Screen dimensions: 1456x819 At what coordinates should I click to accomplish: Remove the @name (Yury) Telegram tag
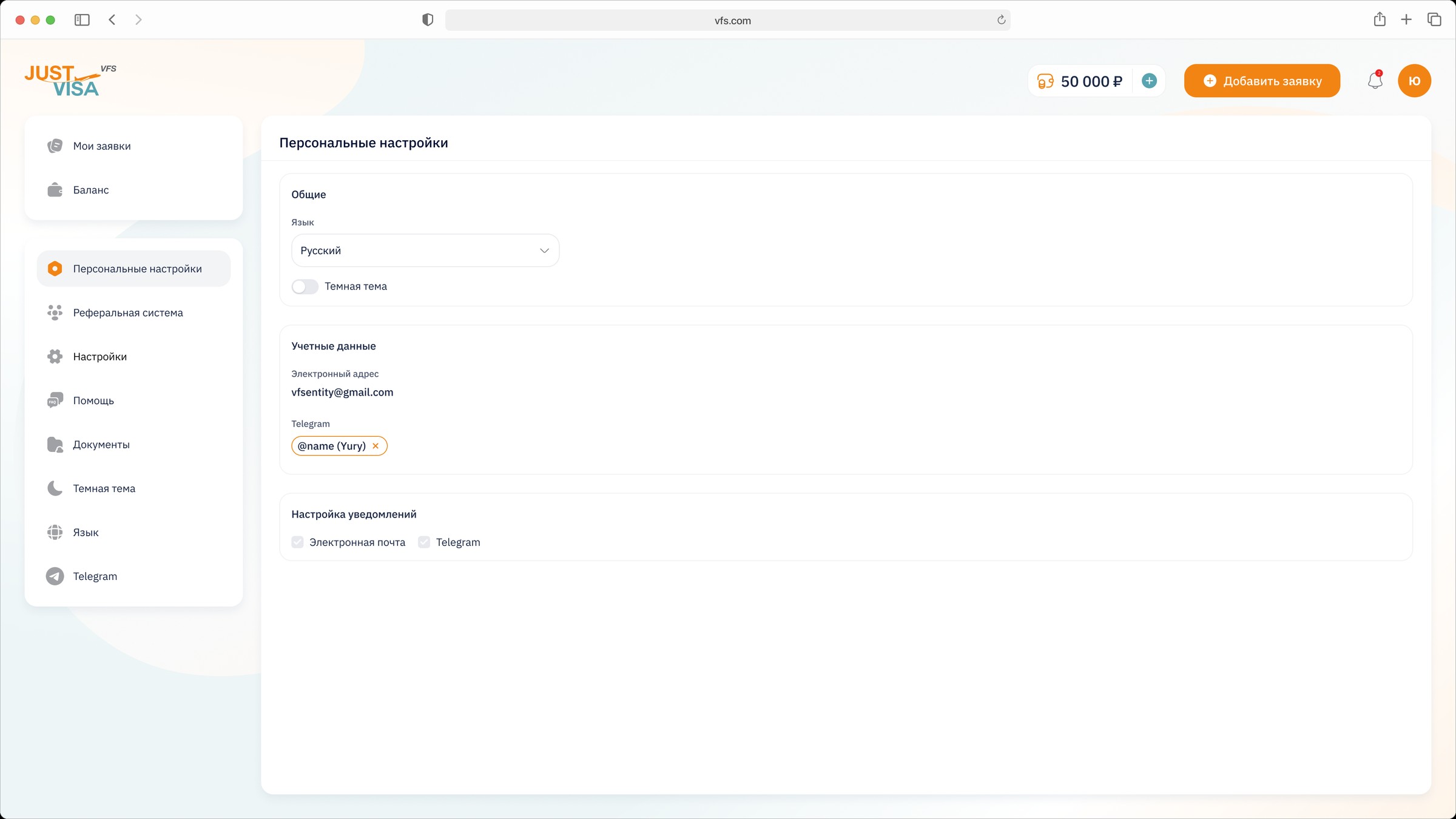[x=376, y=446]
